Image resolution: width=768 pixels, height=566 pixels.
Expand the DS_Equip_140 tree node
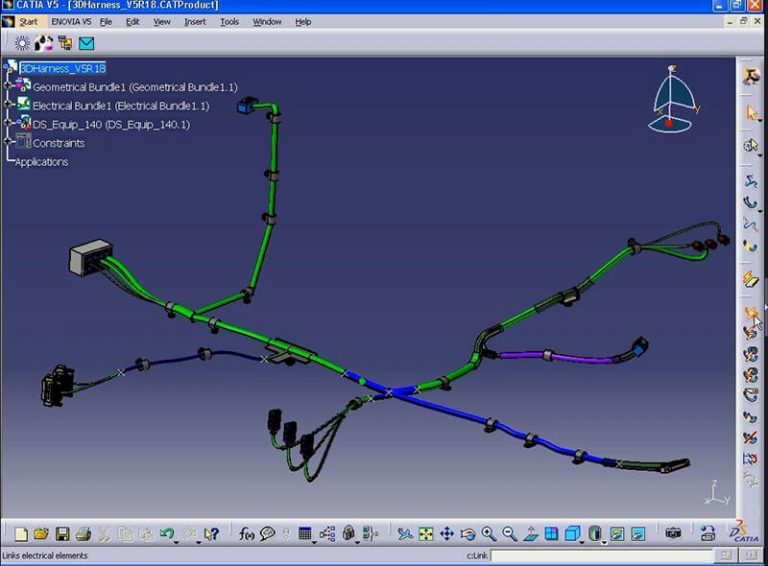(8, 124)
